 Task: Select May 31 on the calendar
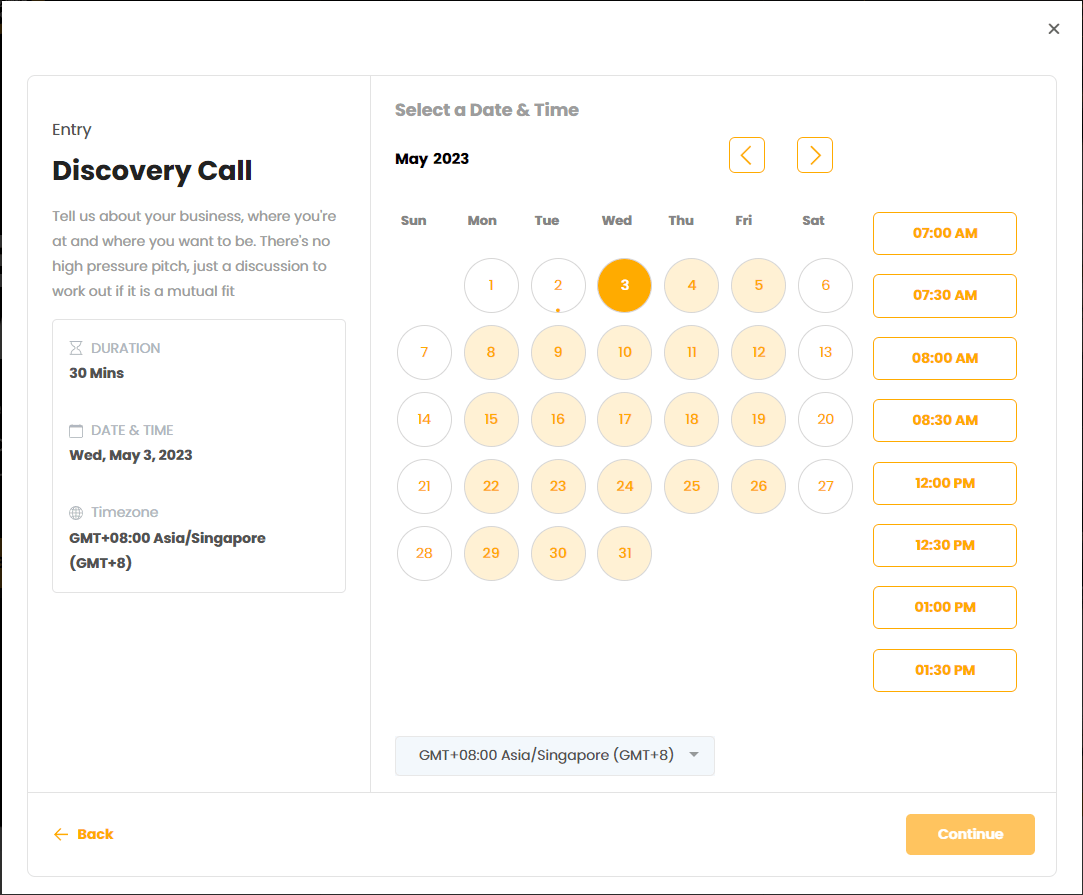click(624, 553)
